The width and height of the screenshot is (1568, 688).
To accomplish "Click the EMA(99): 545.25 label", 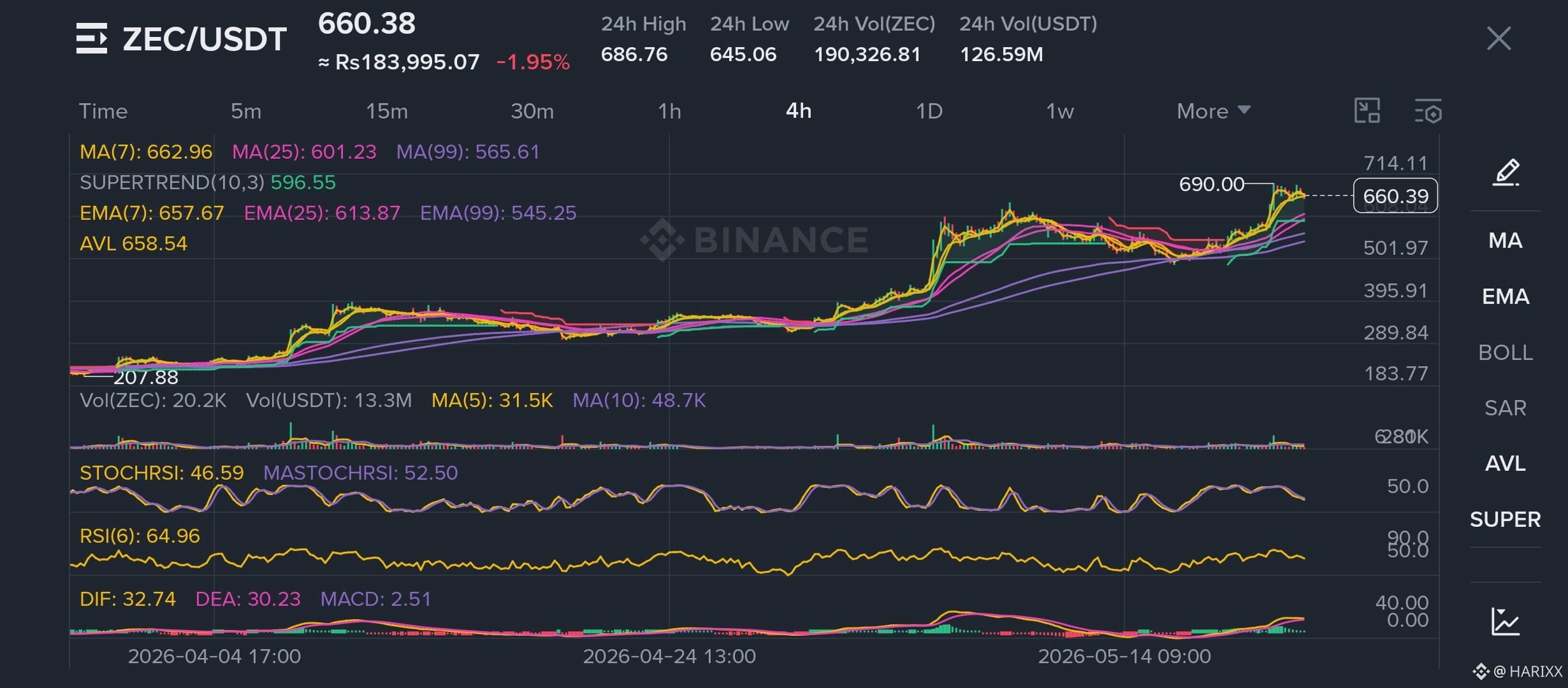I will tap(498, 213).
